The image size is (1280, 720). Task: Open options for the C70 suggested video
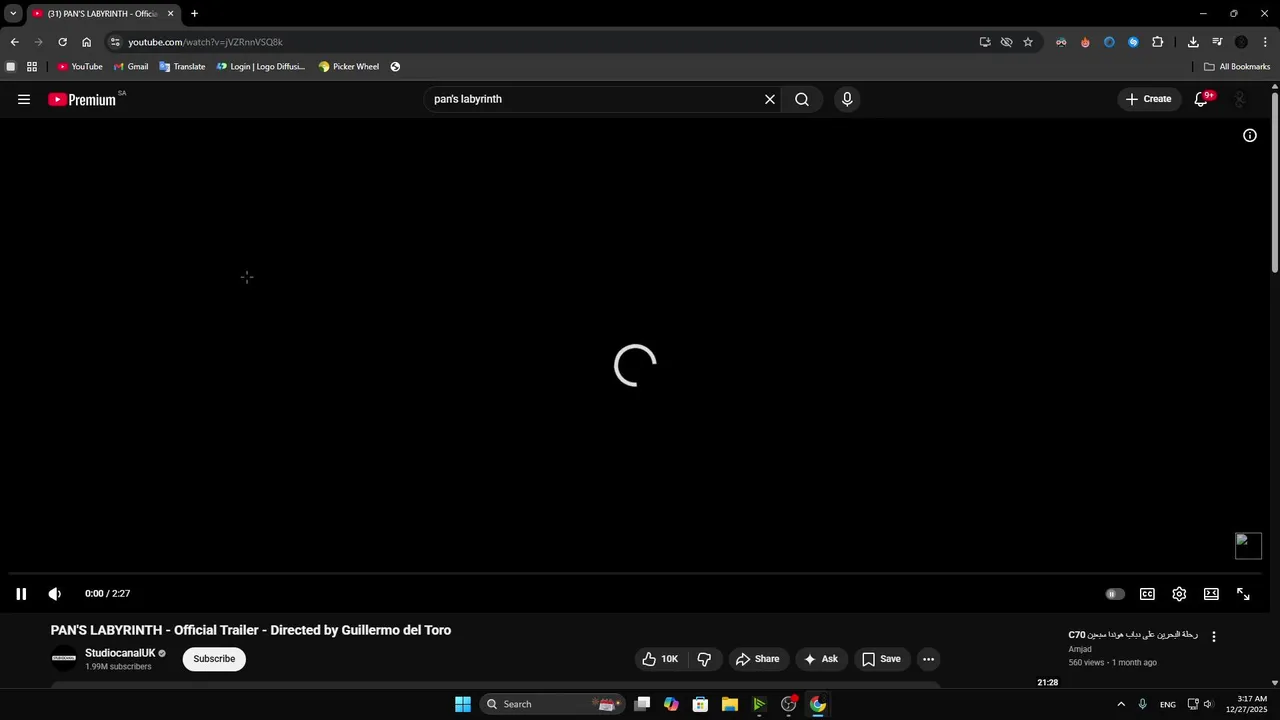[x=1214, y=637]
